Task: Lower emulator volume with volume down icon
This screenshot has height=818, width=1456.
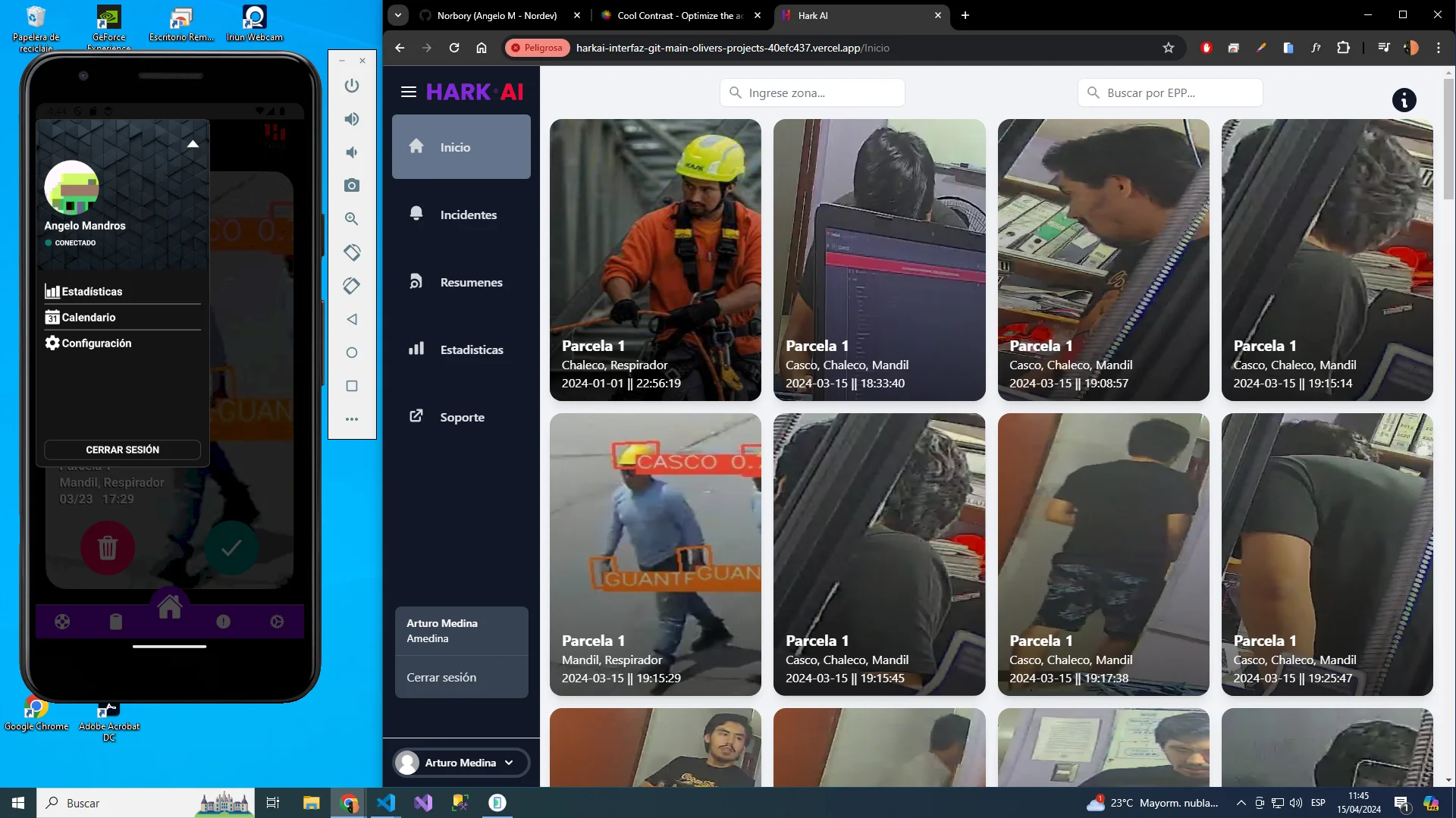Action: [352, 152]
